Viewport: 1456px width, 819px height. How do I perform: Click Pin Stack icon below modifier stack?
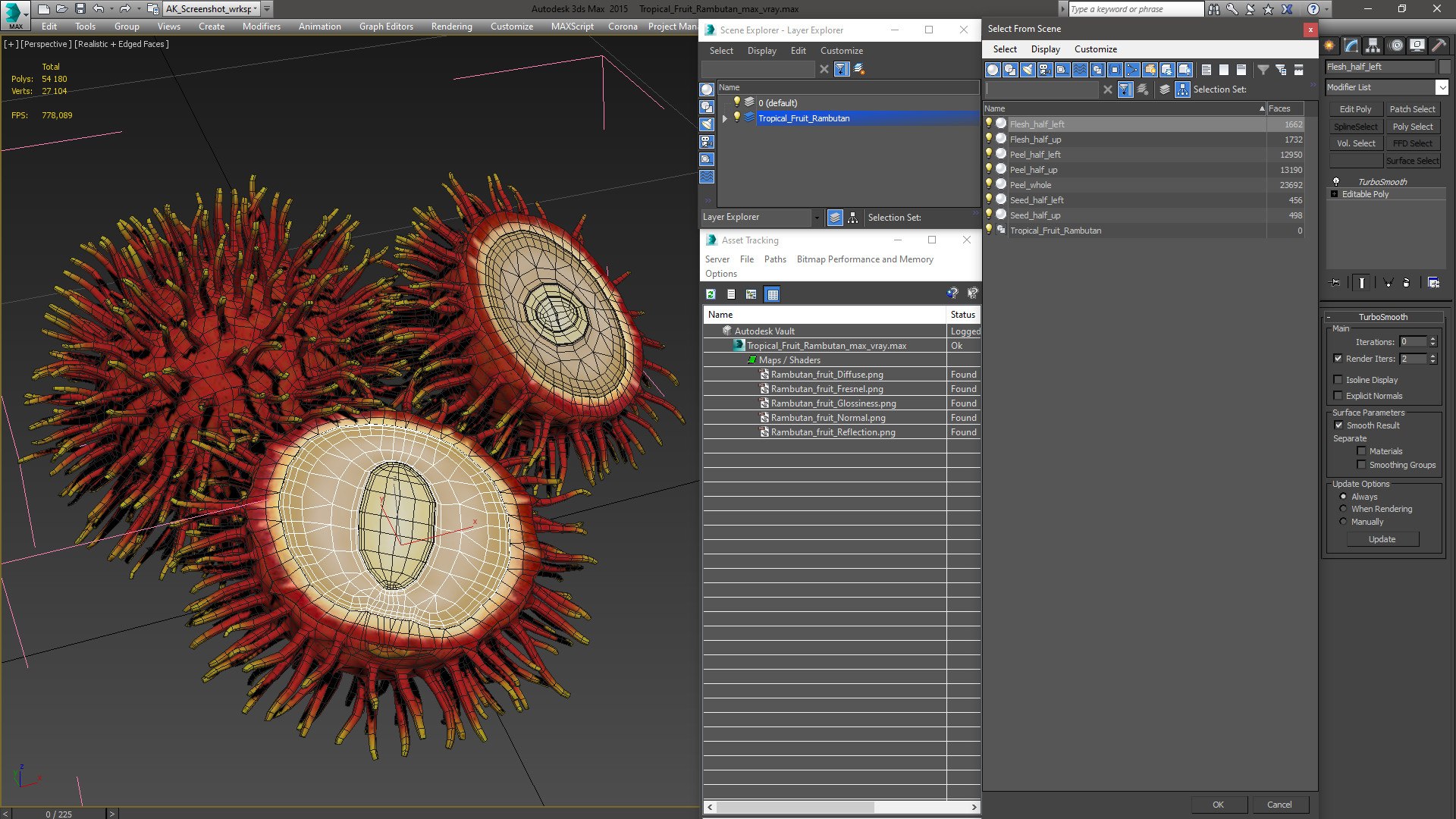pyautogui.click(x=1335, y=283)
